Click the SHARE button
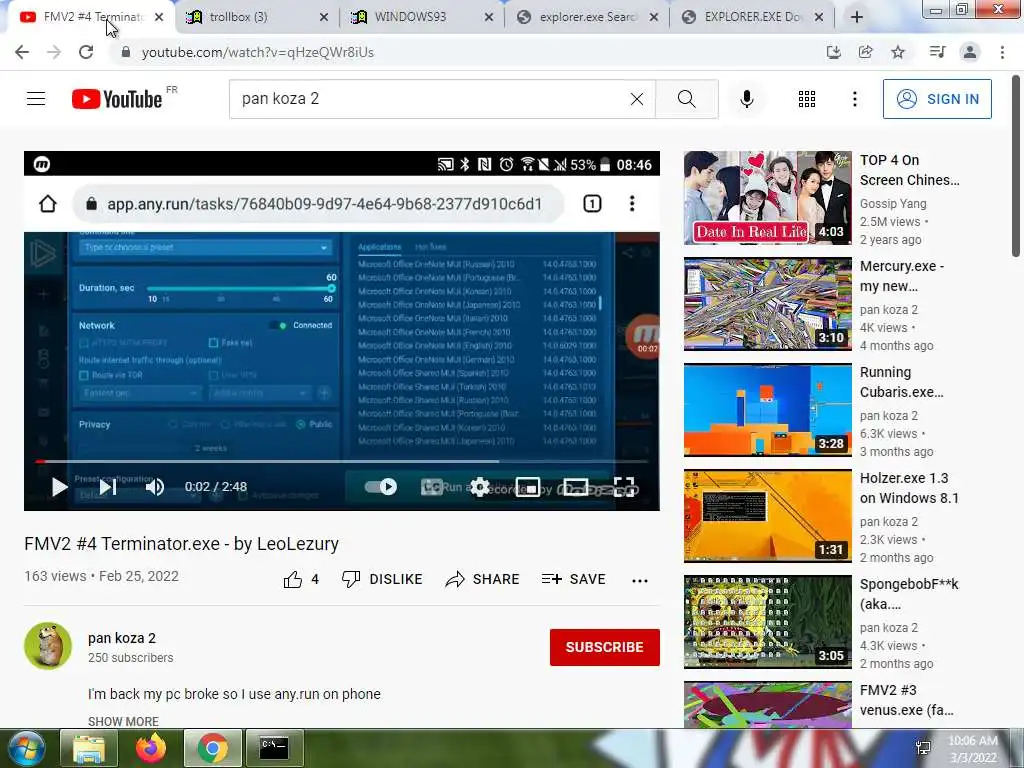 coord(482,579)
